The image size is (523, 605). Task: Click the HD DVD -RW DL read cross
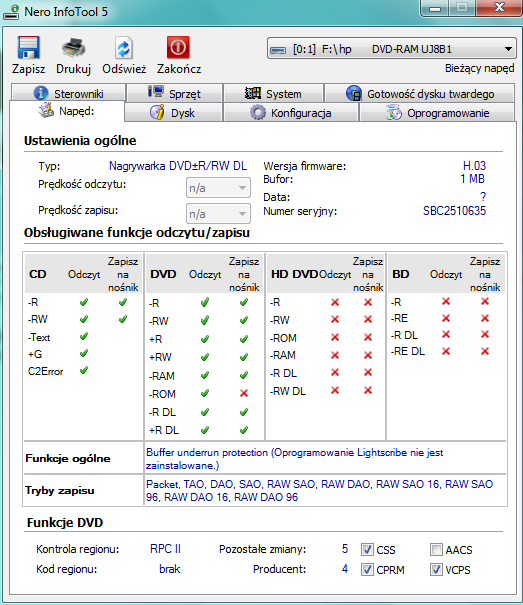(335, 390)
